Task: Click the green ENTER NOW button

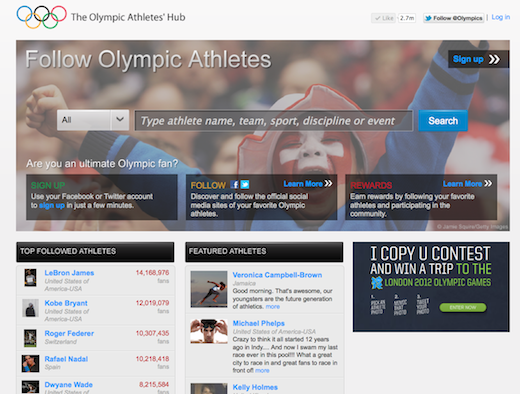Action: (463, 307)
